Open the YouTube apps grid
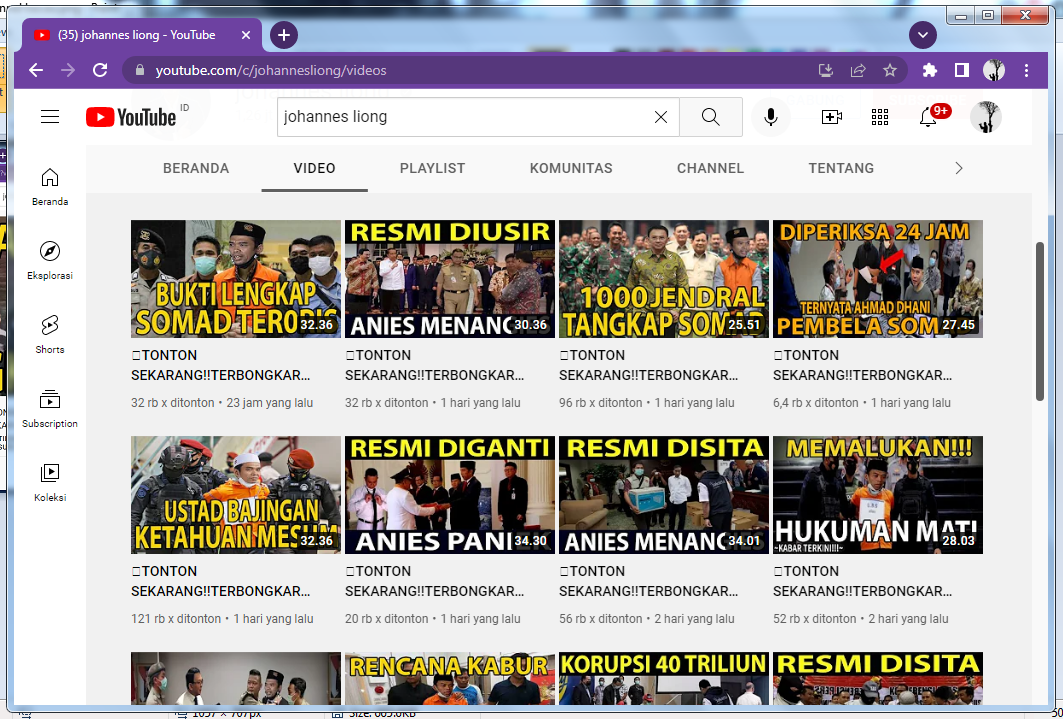 pyautogui.click(x=880, y=117)
